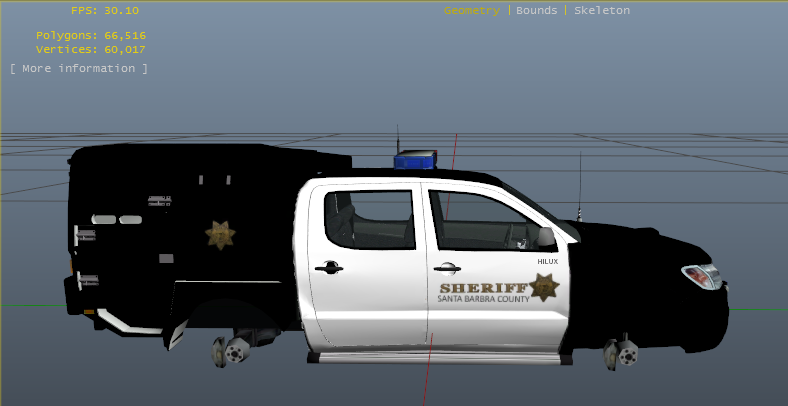Click the Vertices count label
This screenshot has width=788, height=406.
[91, 48]
